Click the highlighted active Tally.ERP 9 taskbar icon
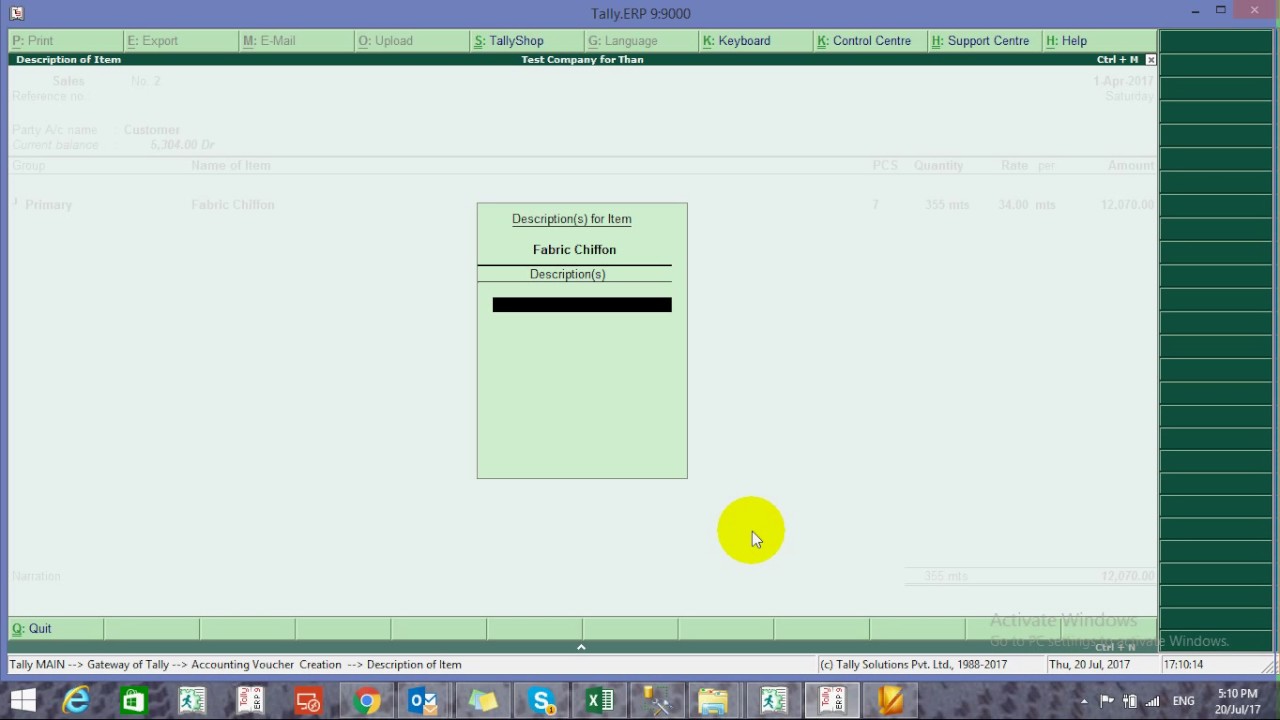This screenshot has width=1280, height=720. click(833, 701)
